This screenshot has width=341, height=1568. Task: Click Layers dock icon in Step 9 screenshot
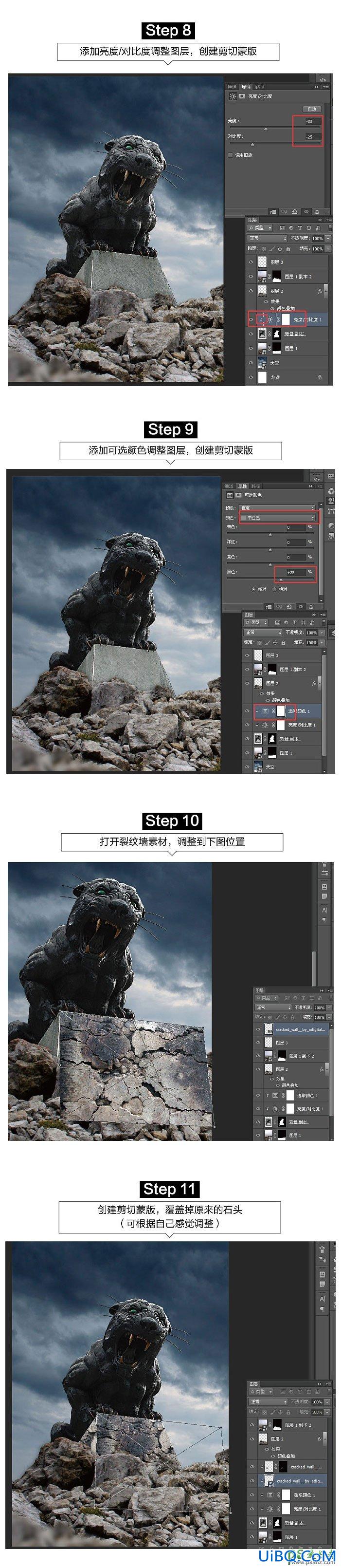click(334, 633)
